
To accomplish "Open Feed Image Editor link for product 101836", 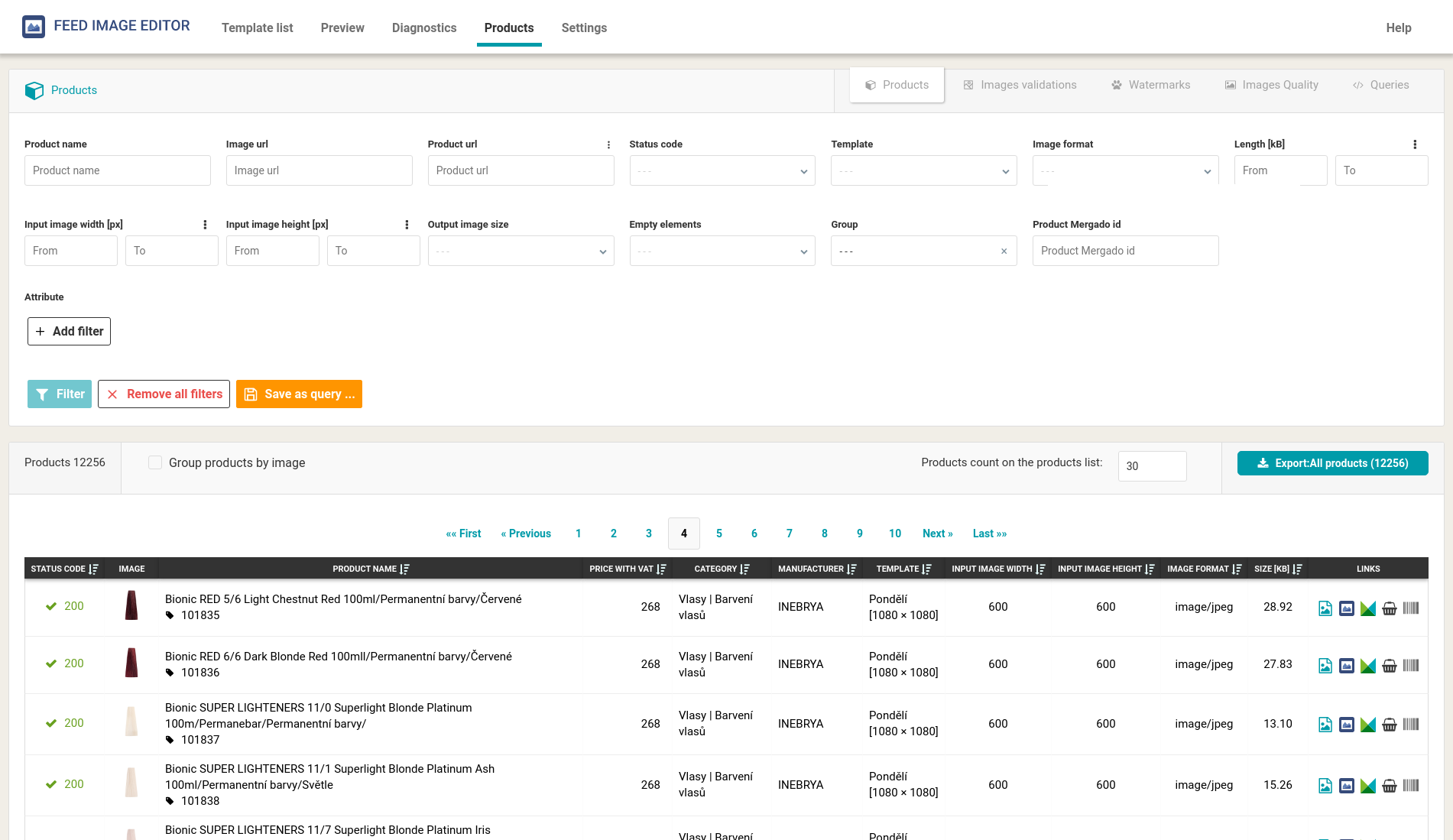I will [1347, 666].
